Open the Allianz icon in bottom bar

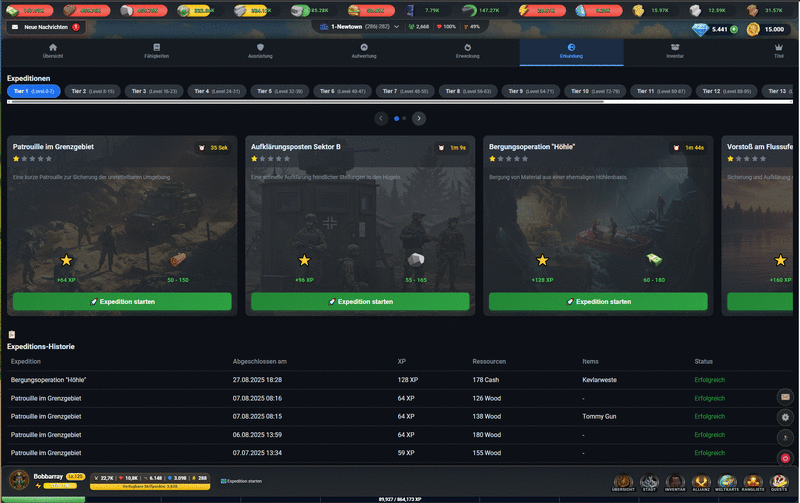pyautogui.click(x=701, y=482)
